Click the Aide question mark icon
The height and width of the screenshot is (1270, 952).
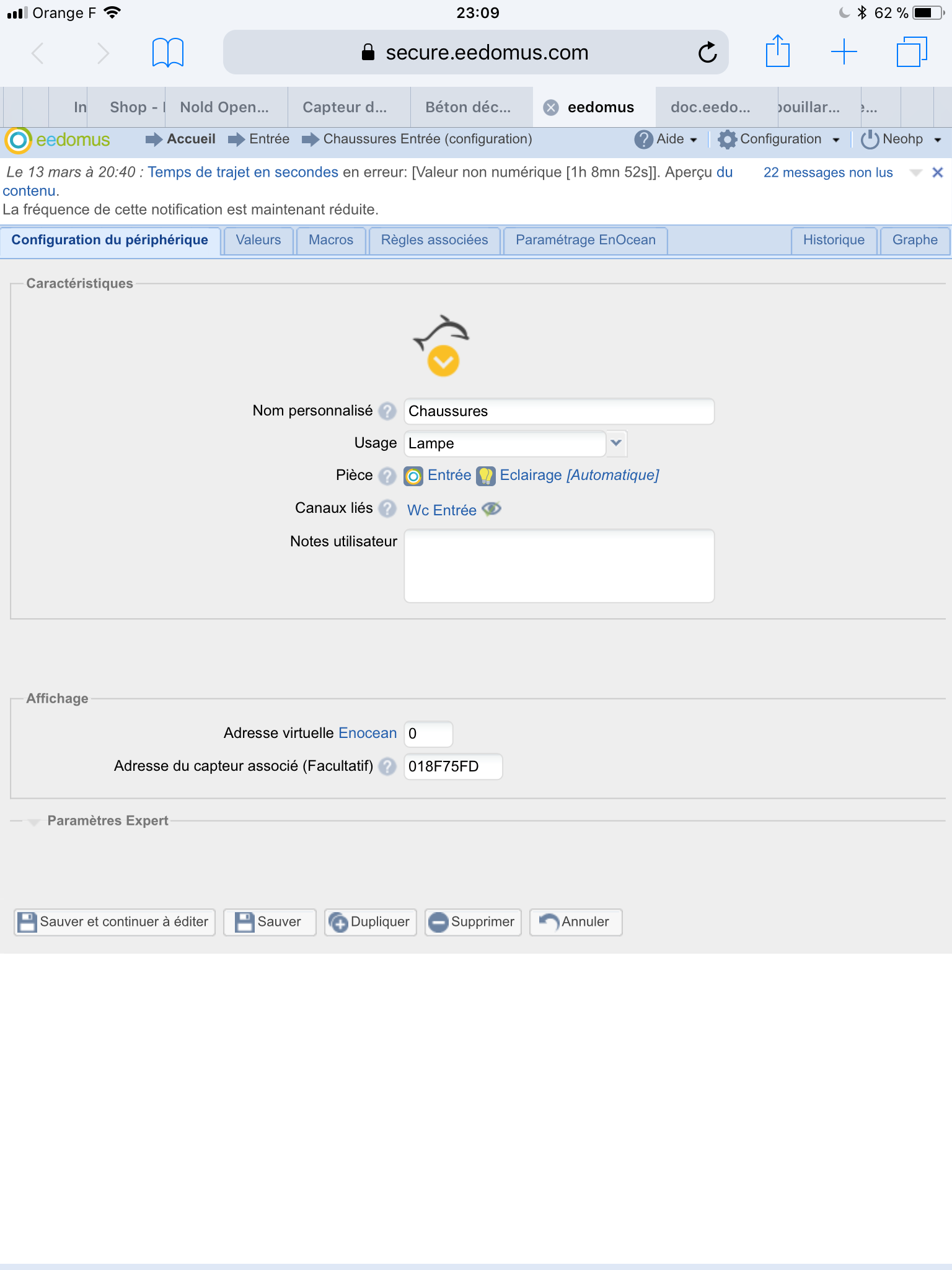coord(643,140)
